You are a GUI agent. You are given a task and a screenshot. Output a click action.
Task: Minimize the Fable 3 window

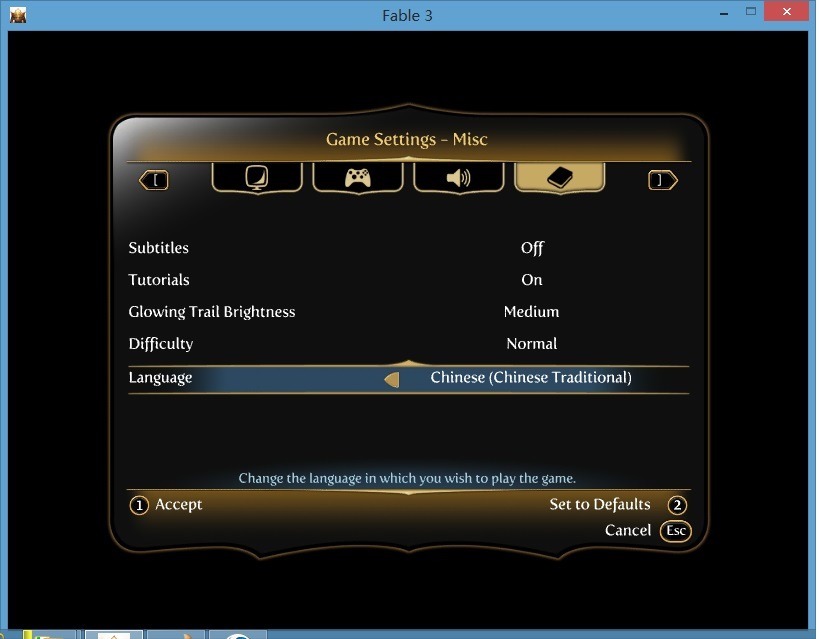coord(724,14)
